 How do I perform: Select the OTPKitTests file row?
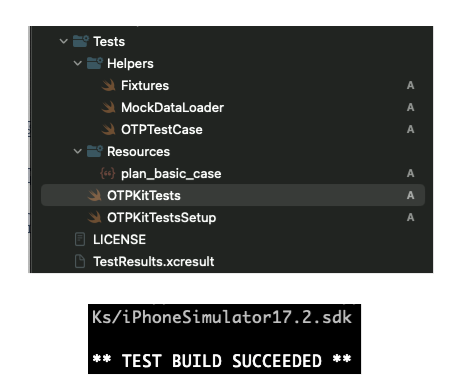233,195
